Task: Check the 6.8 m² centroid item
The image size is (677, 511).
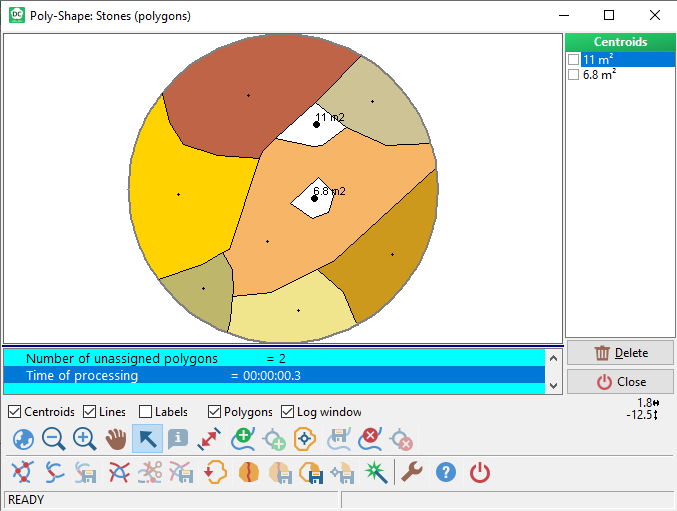Action: point(573,75)
